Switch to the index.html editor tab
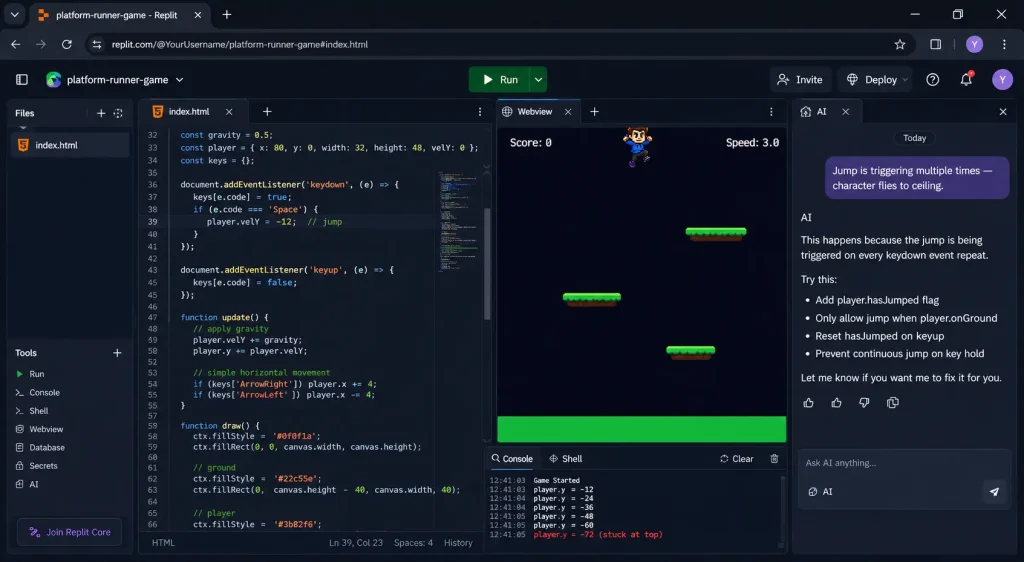The height and width of the screenshot is (562, 1024). click(189, 112)
